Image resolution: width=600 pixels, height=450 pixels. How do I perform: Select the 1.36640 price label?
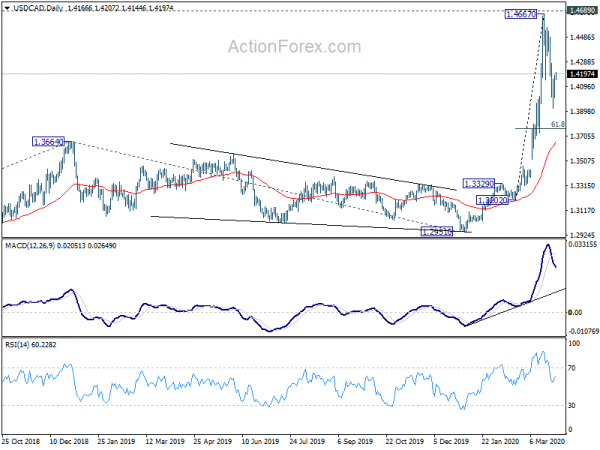[x=48, y=142]
